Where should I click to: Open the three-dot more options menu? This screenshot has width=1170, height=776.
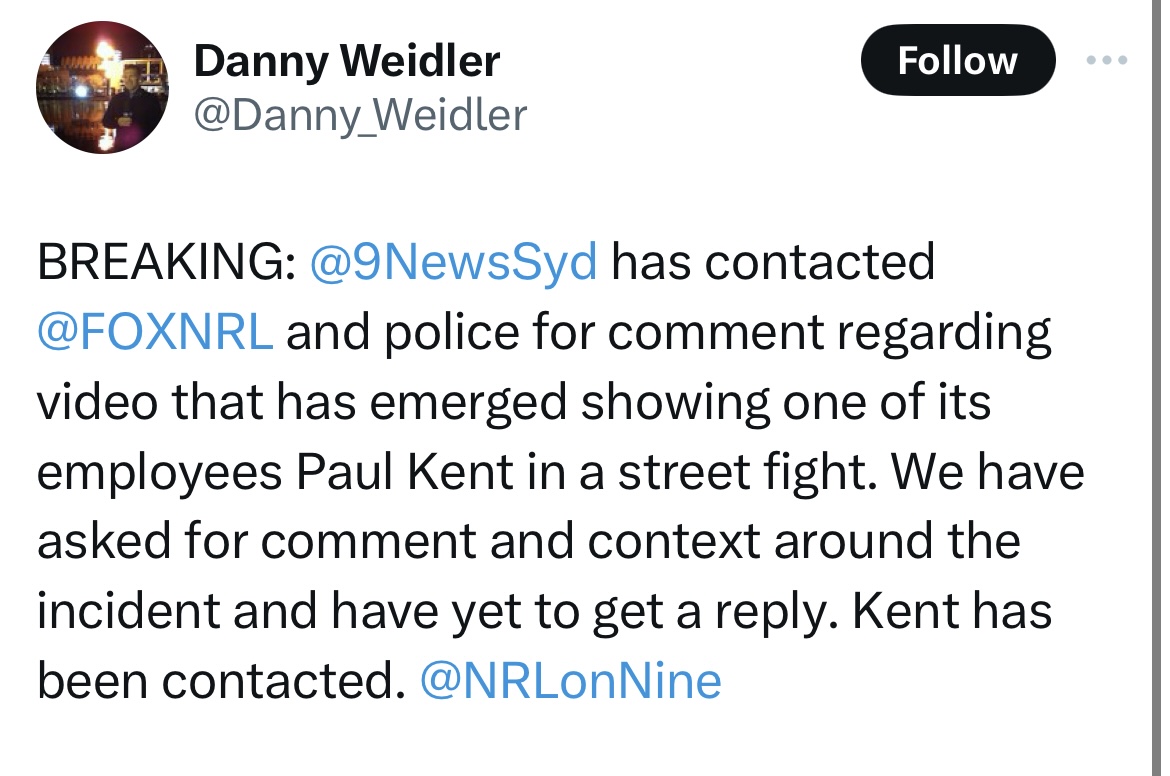pos(1106,61)
